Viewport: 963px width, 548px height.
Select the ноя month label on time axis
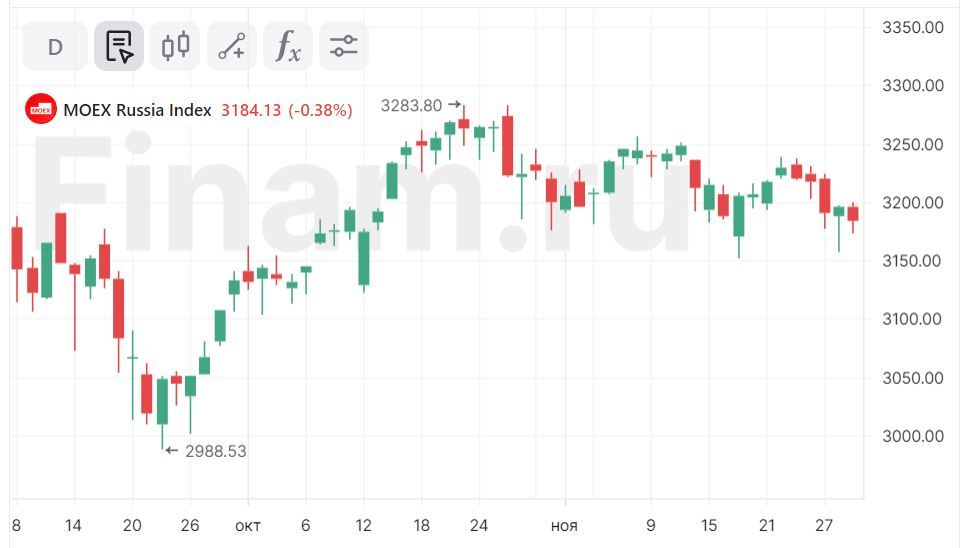coord(564,525)
